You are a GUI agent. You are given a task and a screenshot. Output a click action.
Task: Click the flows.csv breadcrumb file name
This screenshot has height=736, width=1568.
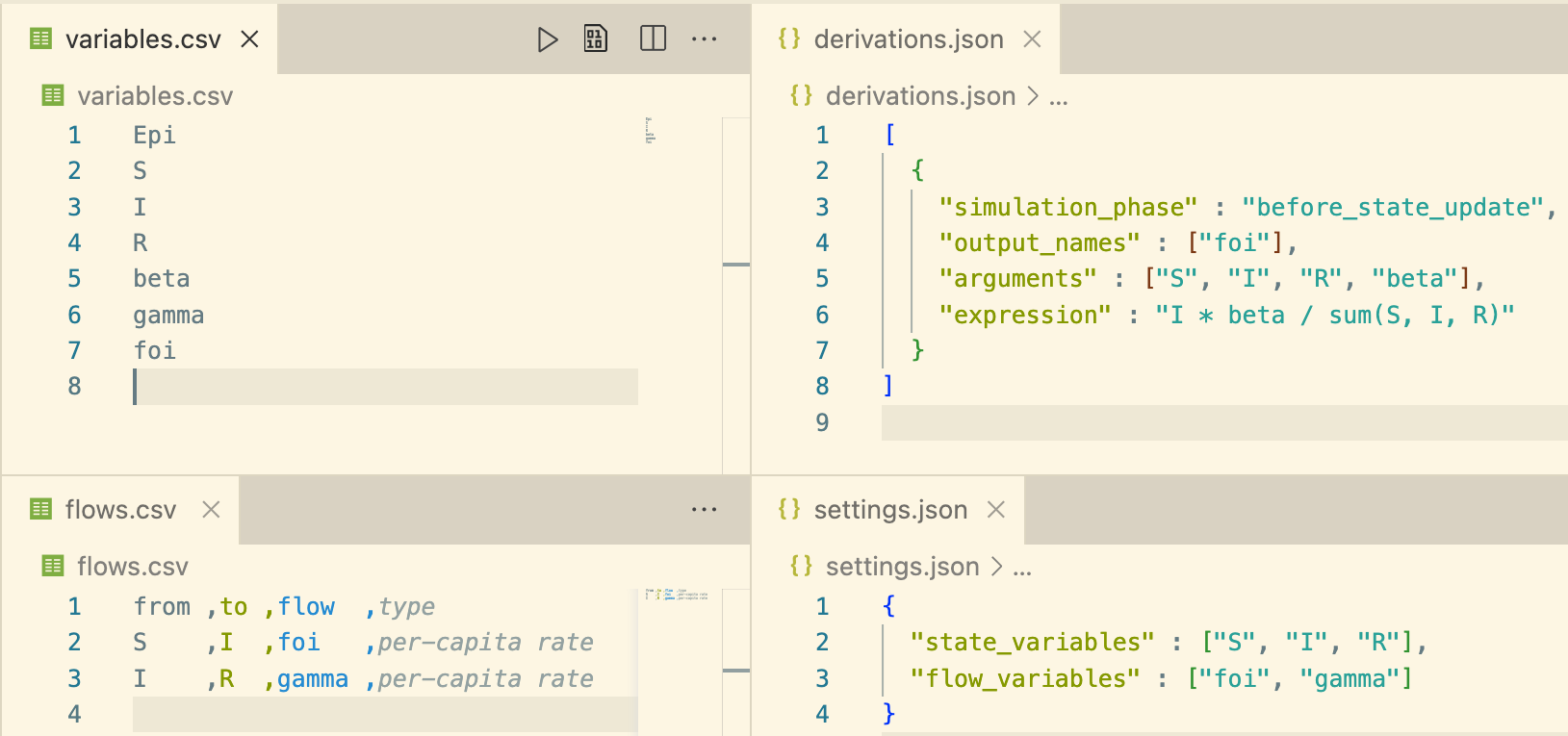132,567
